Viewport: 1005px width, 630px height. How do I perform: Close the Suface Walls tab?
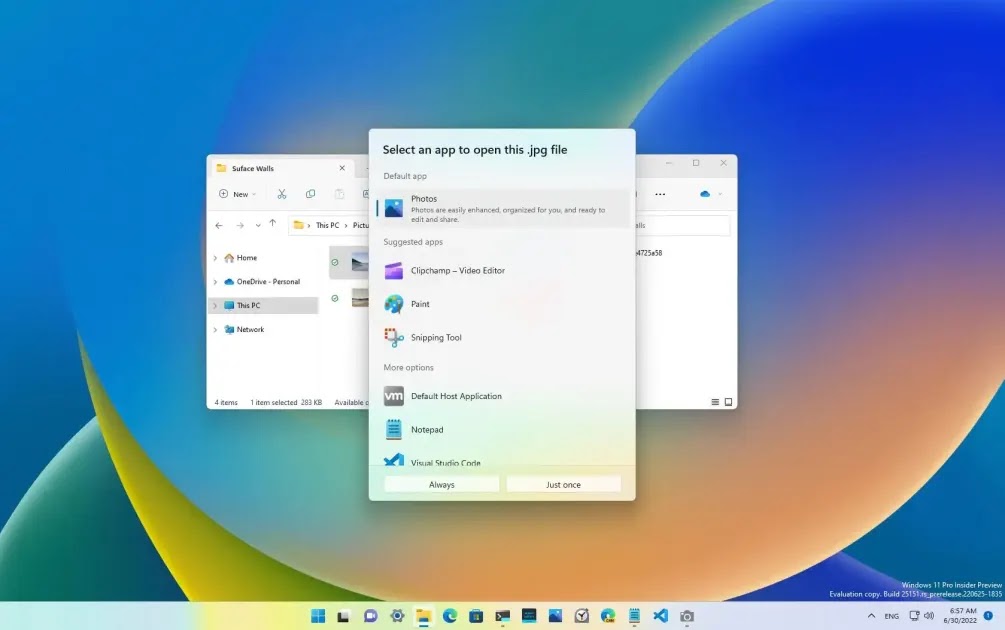[x=342, y=168]
